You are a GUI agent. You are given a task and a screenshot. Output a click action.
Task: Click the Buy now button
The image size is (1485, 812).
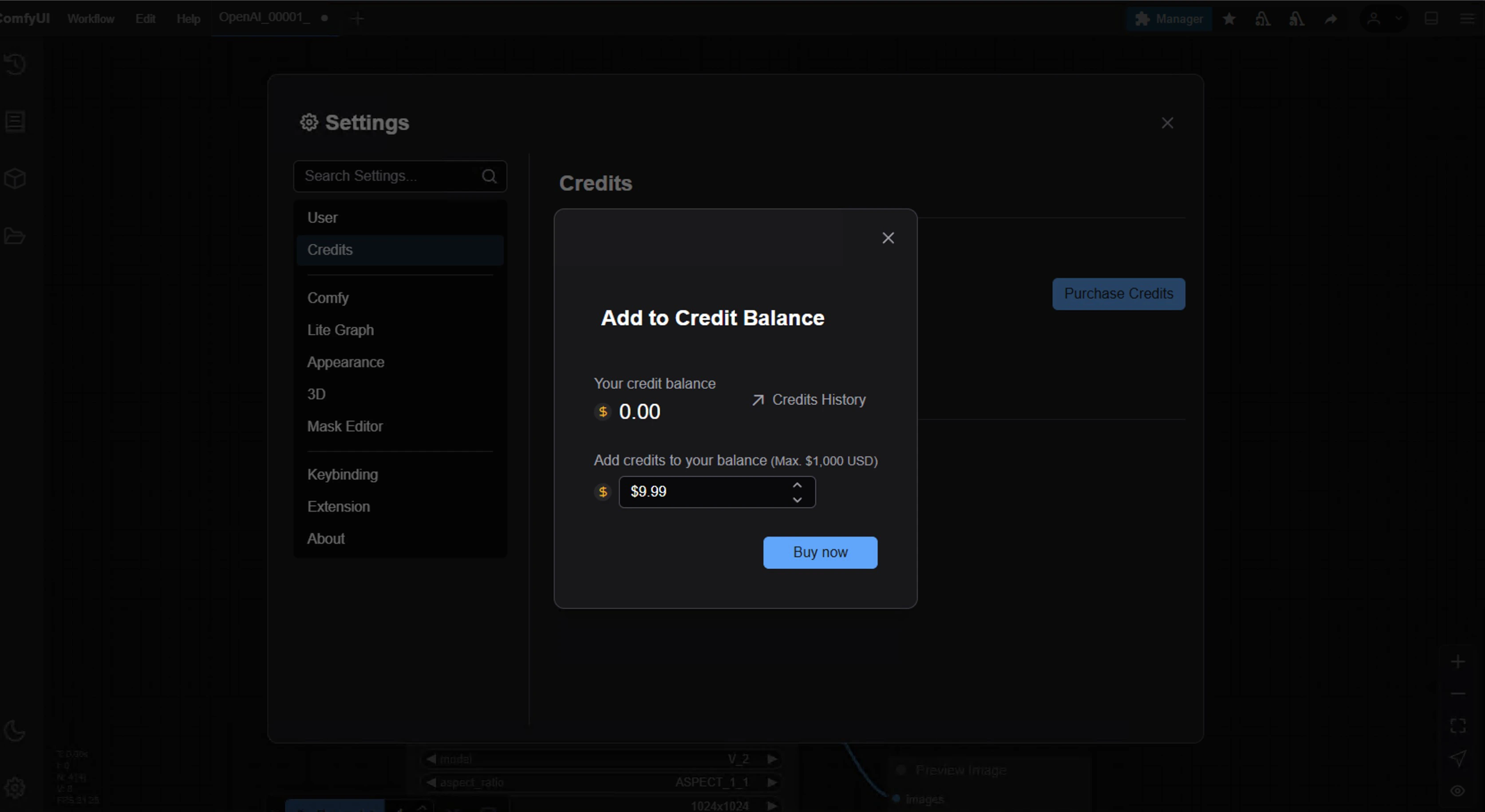pos(820,552)
